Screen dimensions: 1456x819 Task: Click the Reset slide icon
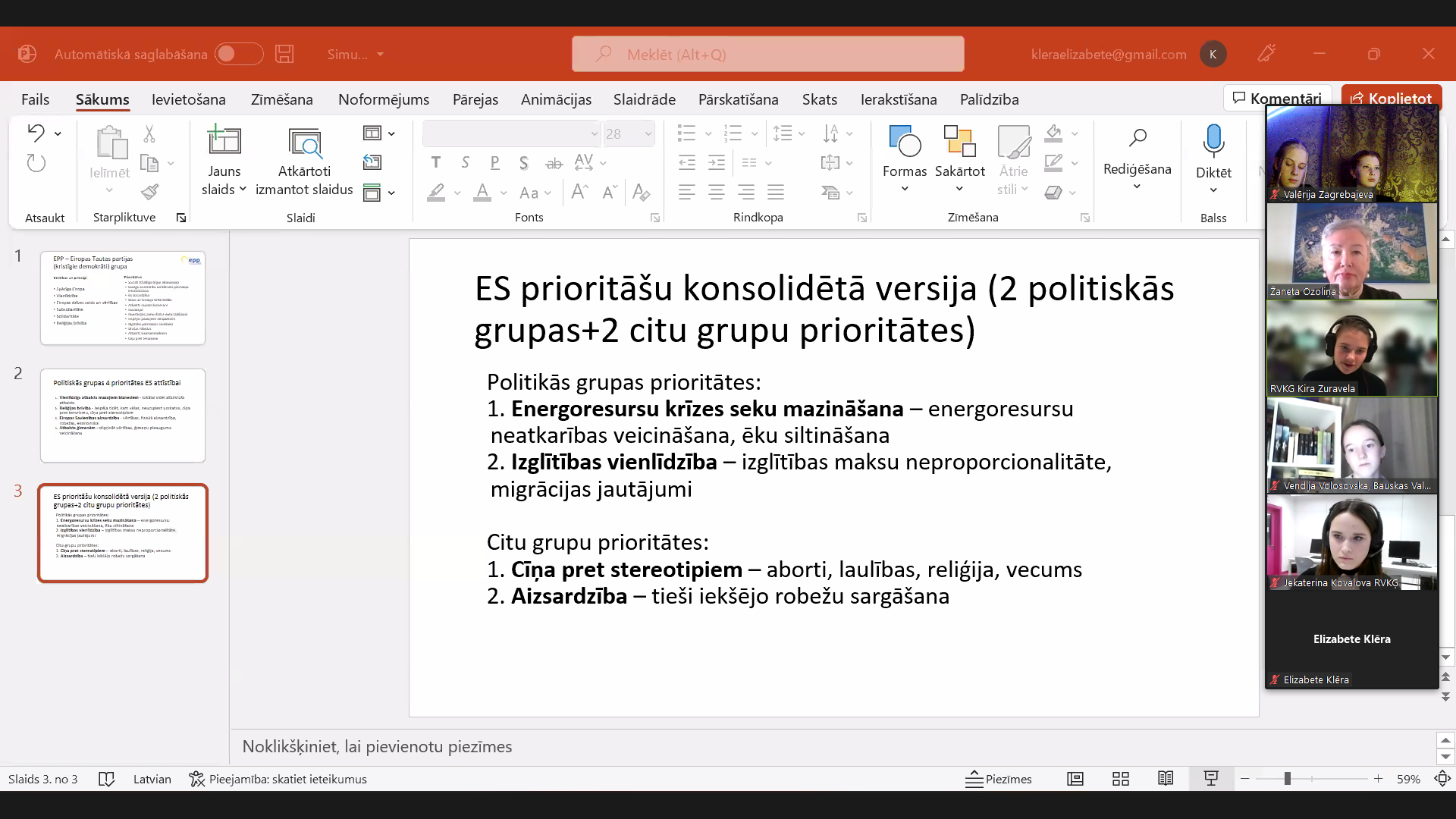[372, 162]
